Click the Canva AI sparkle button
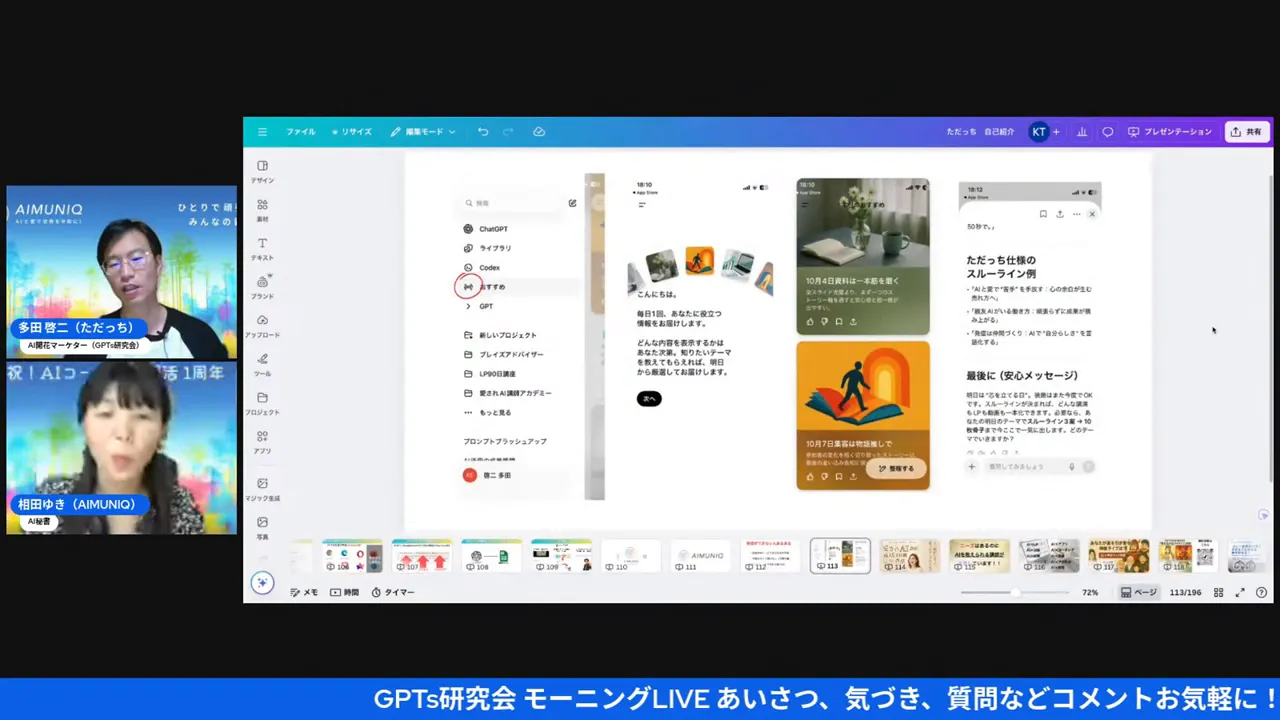 (262, 583)
